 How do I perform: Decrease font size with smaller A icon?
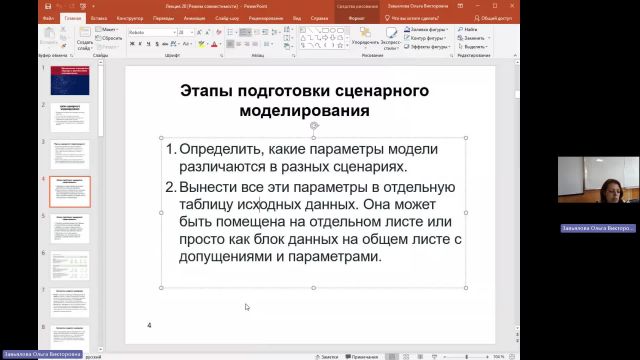[x=208, y=32]
